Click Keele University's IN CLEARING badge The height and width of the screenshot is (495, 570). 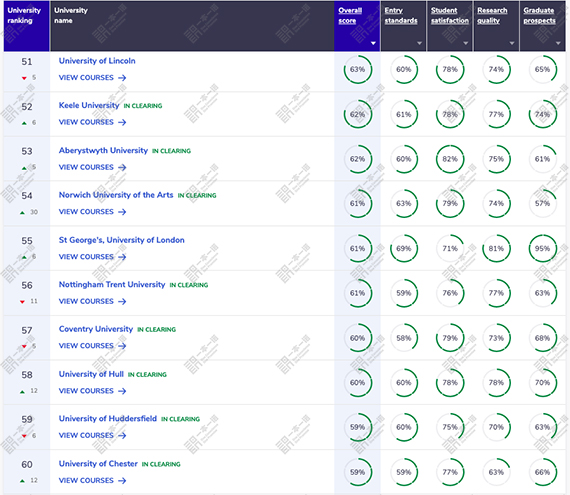click(143, 106)
